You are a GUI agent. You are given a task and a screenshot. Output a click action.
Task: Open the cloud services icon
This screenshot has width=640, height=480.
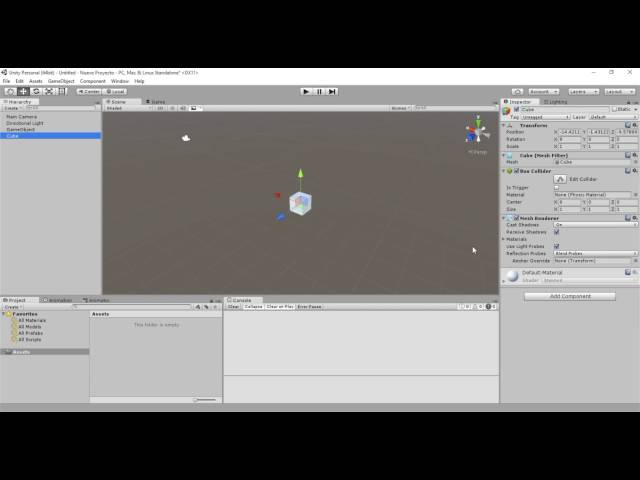pos(517,91)
